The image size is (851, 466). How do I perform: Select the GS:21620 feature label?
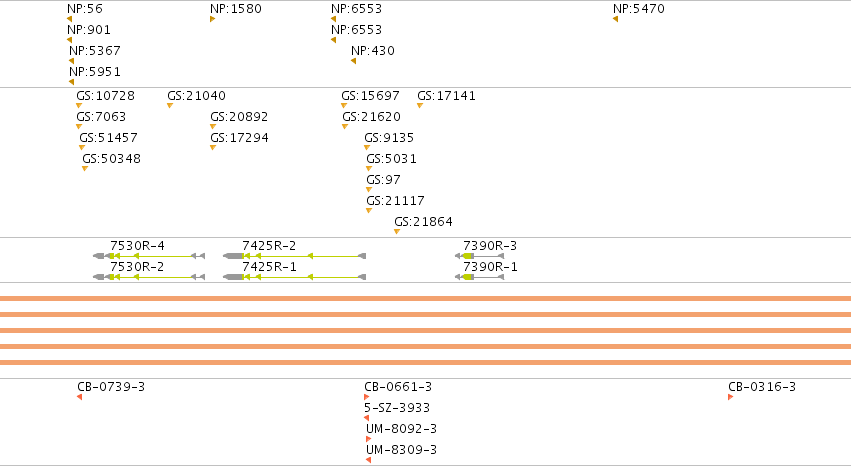[372, 117]
